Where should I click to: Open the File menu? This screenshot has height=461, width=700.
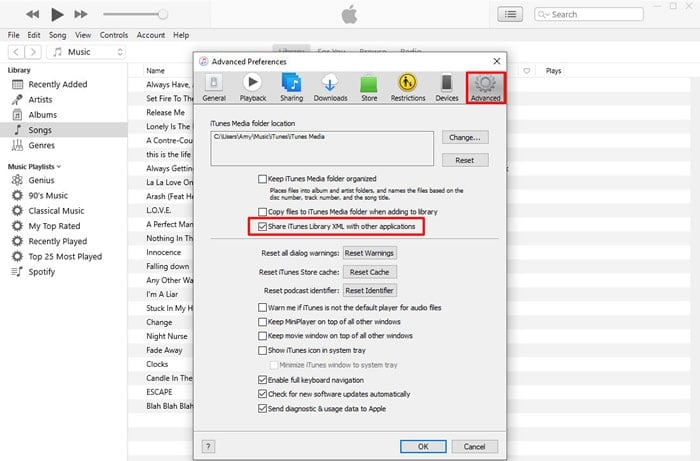coord(13,35)
